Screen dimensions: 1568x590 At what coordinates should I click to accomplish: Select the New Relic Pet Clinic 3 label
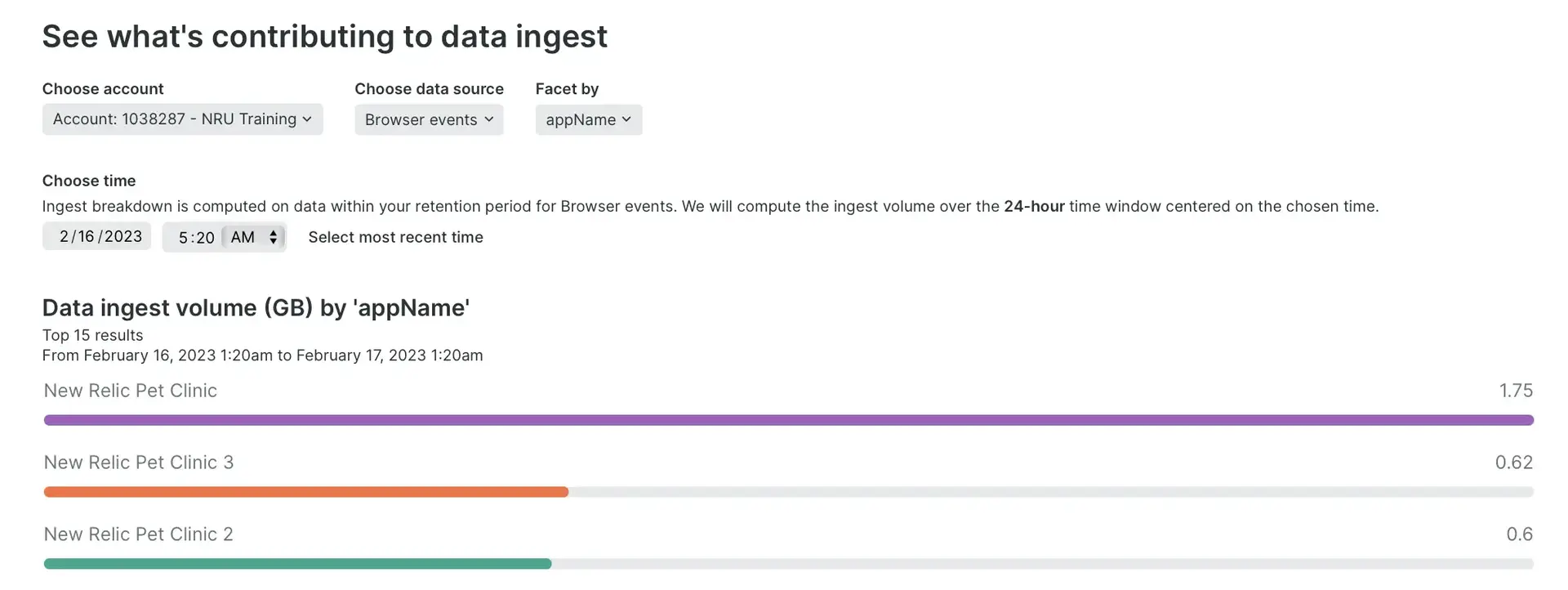click(139, 463)
